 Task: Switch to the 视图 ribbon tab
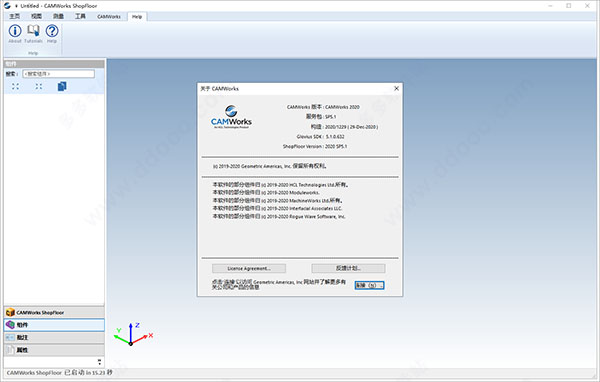tap(36, 16)
